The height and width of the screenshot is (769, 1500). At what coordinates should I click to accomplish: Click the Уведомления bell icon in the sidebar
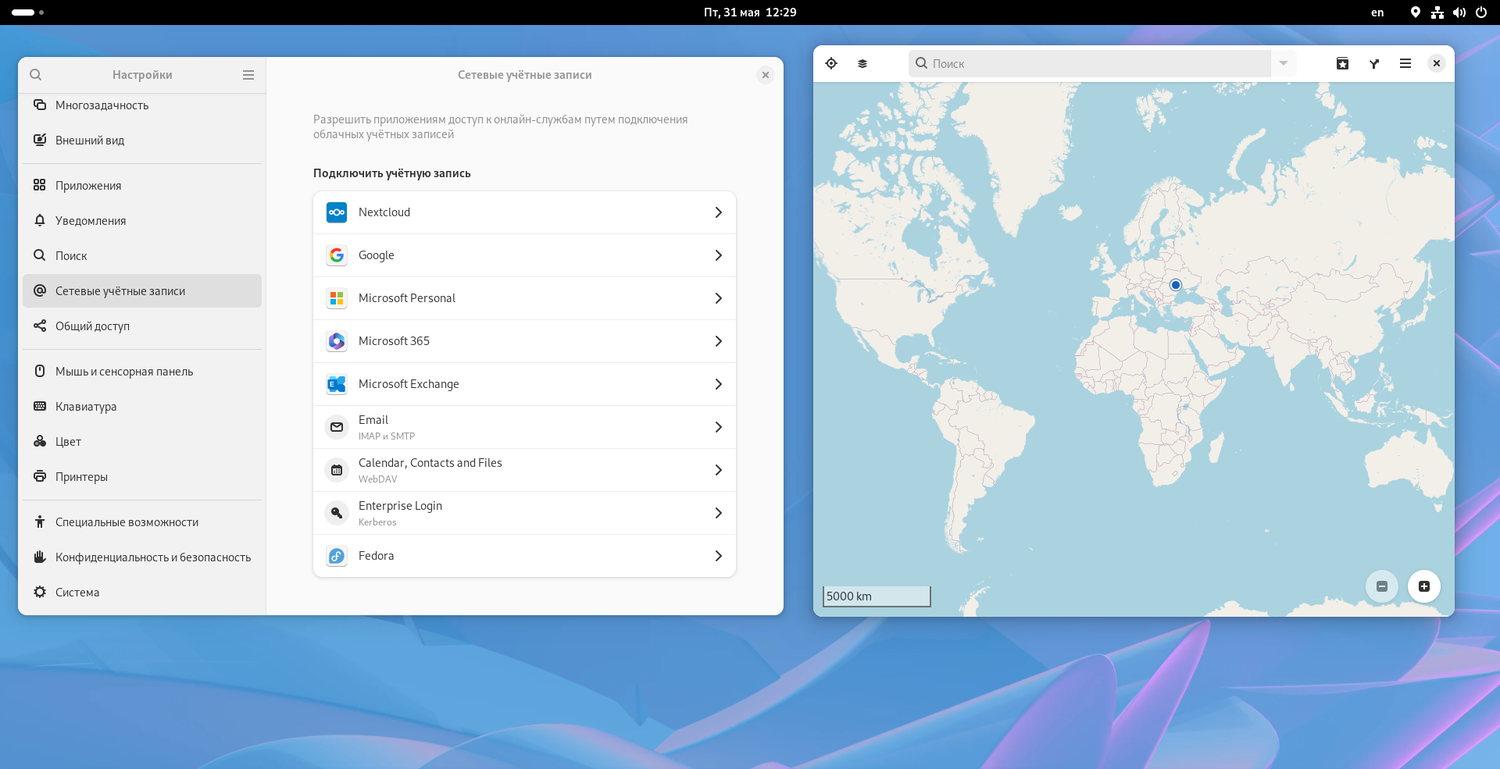coord(40,220)
